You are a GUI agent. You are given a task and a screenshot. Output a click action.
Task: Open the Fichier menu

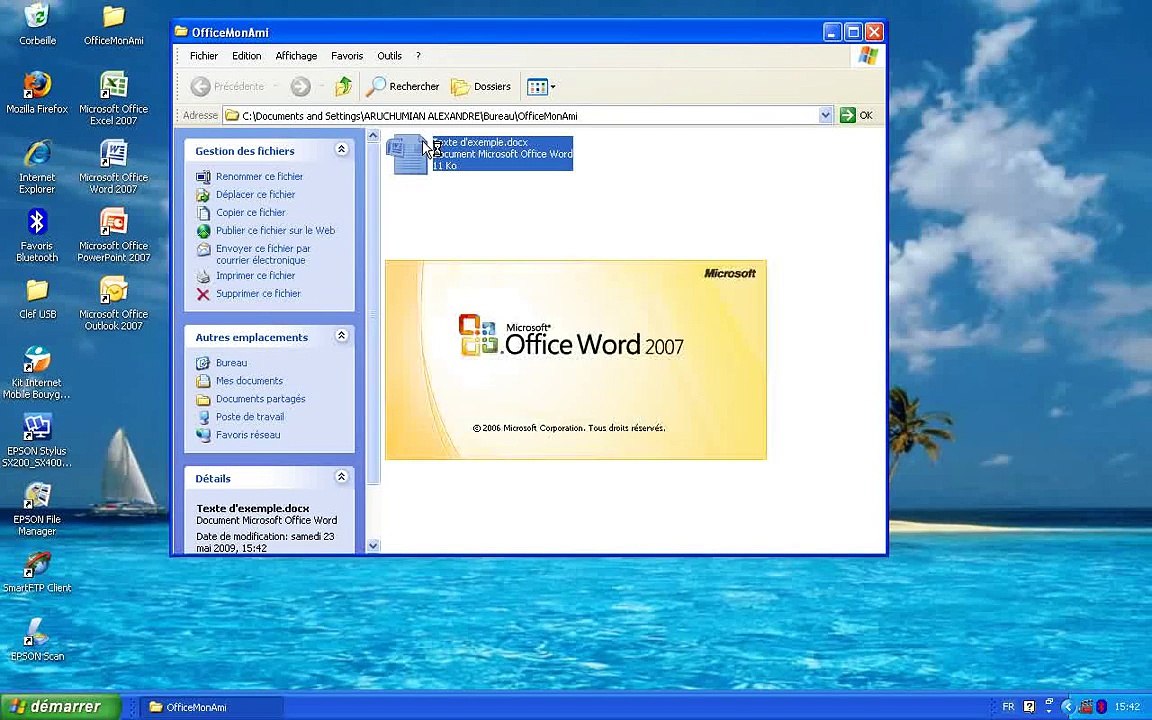tap(204, 56)
